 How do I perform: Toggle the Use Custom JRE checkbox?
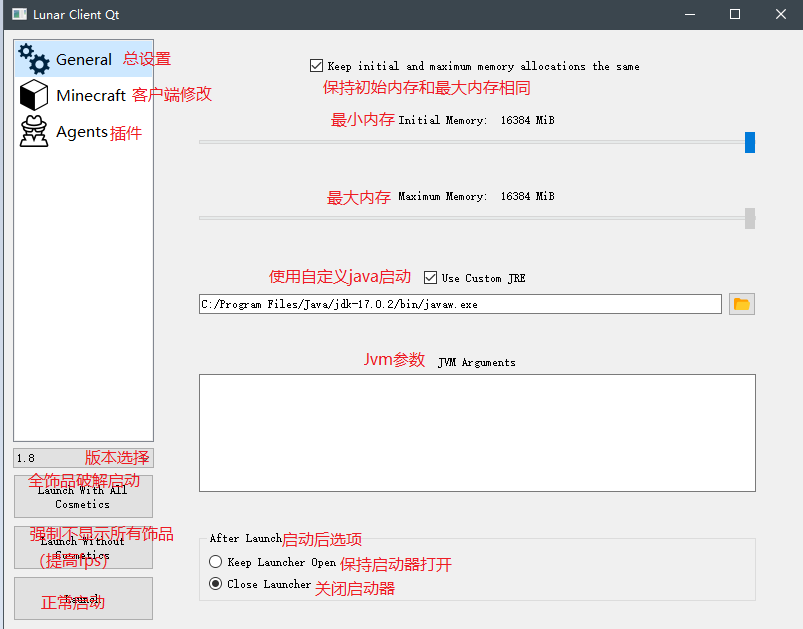pos(430,278)
